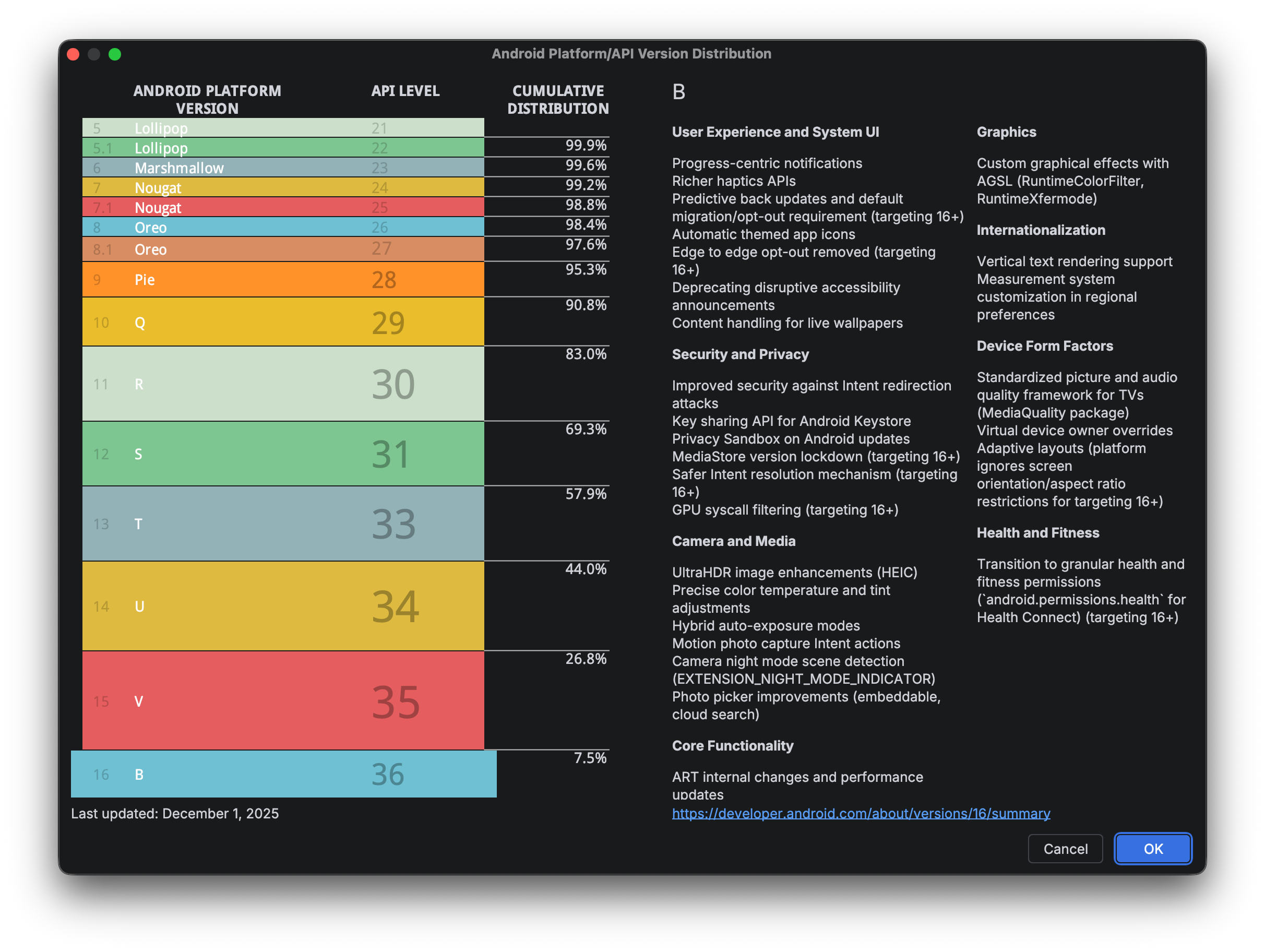
Task: Click the 95.3% cumulative distribution value
Action: [x=586, y=269]
